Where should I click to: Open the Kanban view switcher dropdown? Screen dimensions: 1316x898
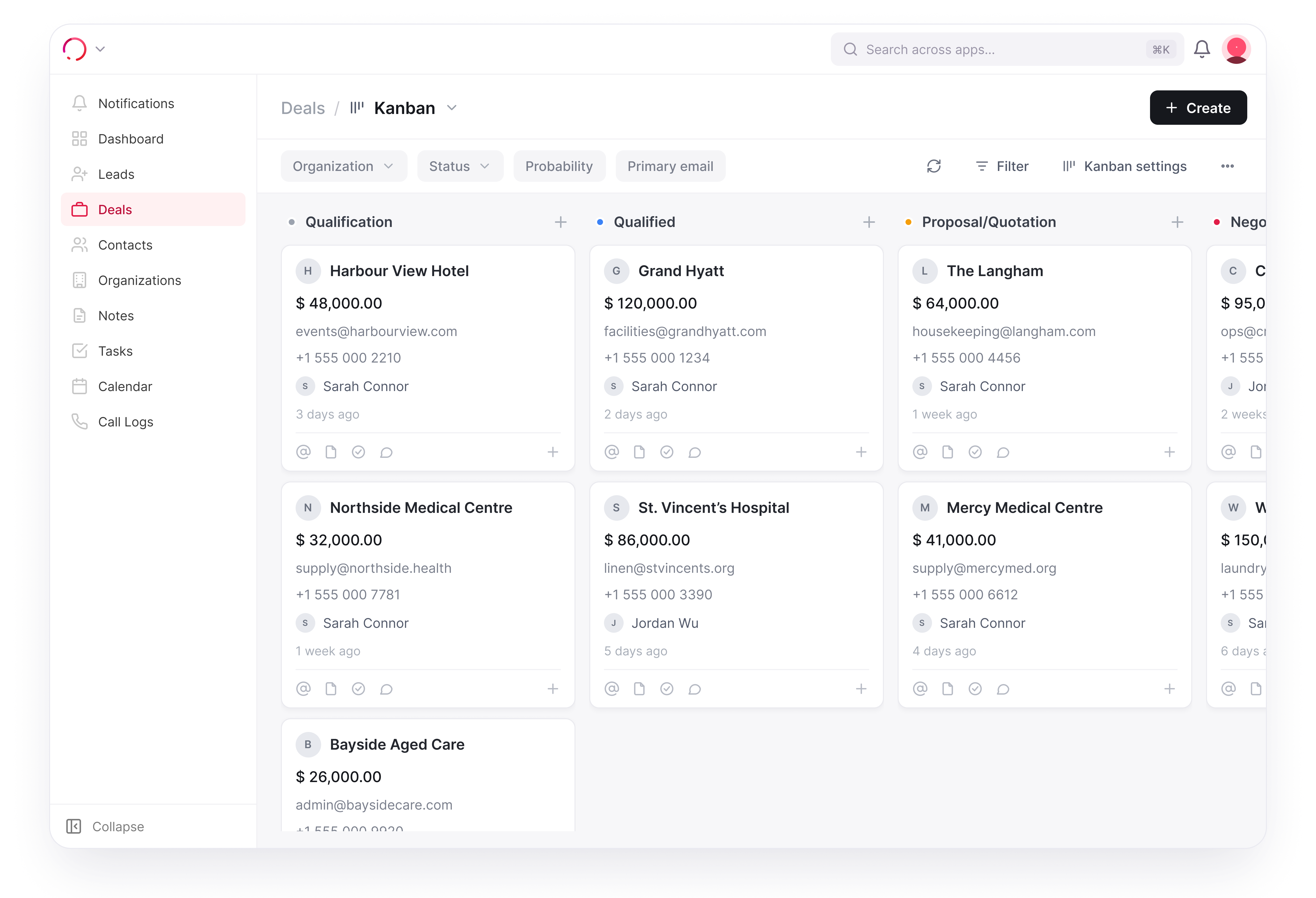(x=451, y=108)
